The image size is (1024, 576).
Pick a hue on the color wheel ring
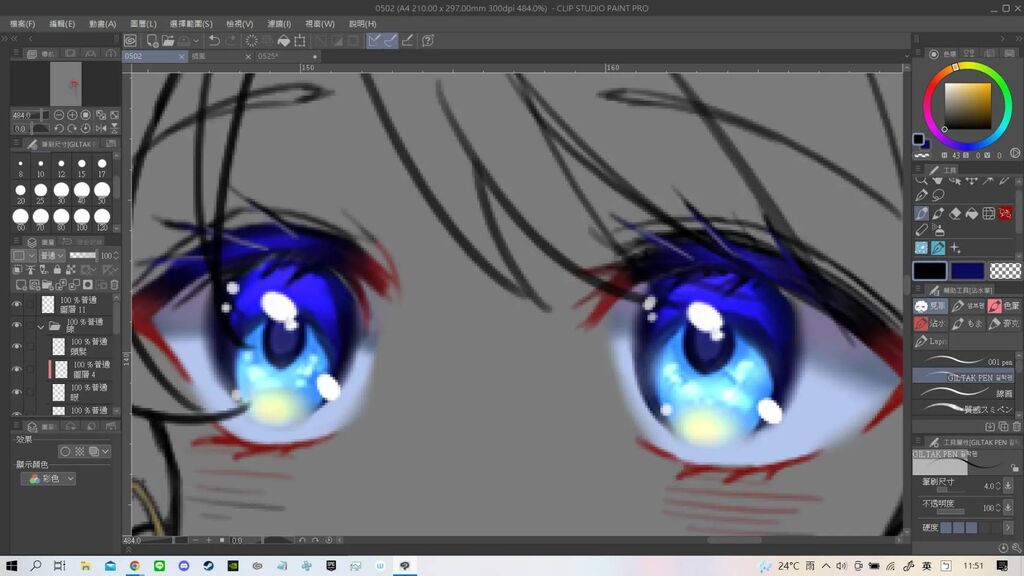(x=968, y=106)
